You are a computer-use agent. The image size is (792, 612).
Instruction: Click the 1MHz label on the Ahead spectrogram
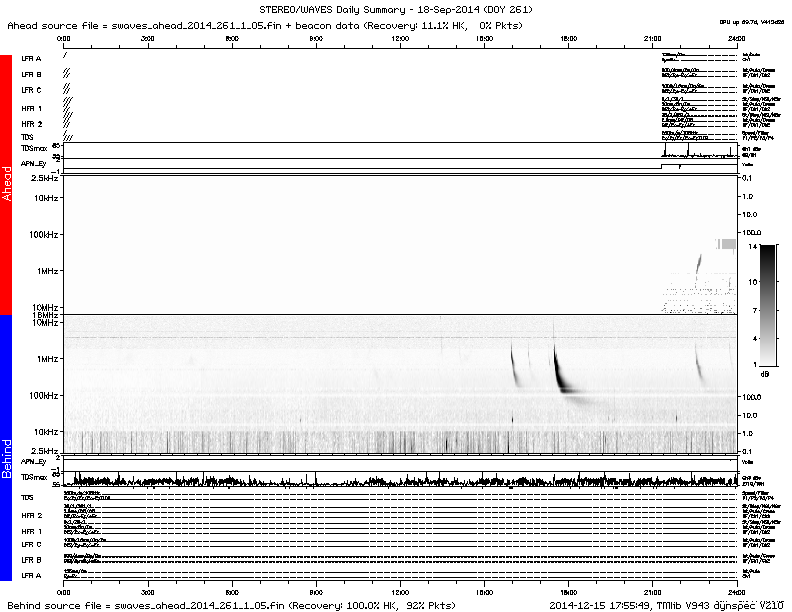[x=47, y=271]
